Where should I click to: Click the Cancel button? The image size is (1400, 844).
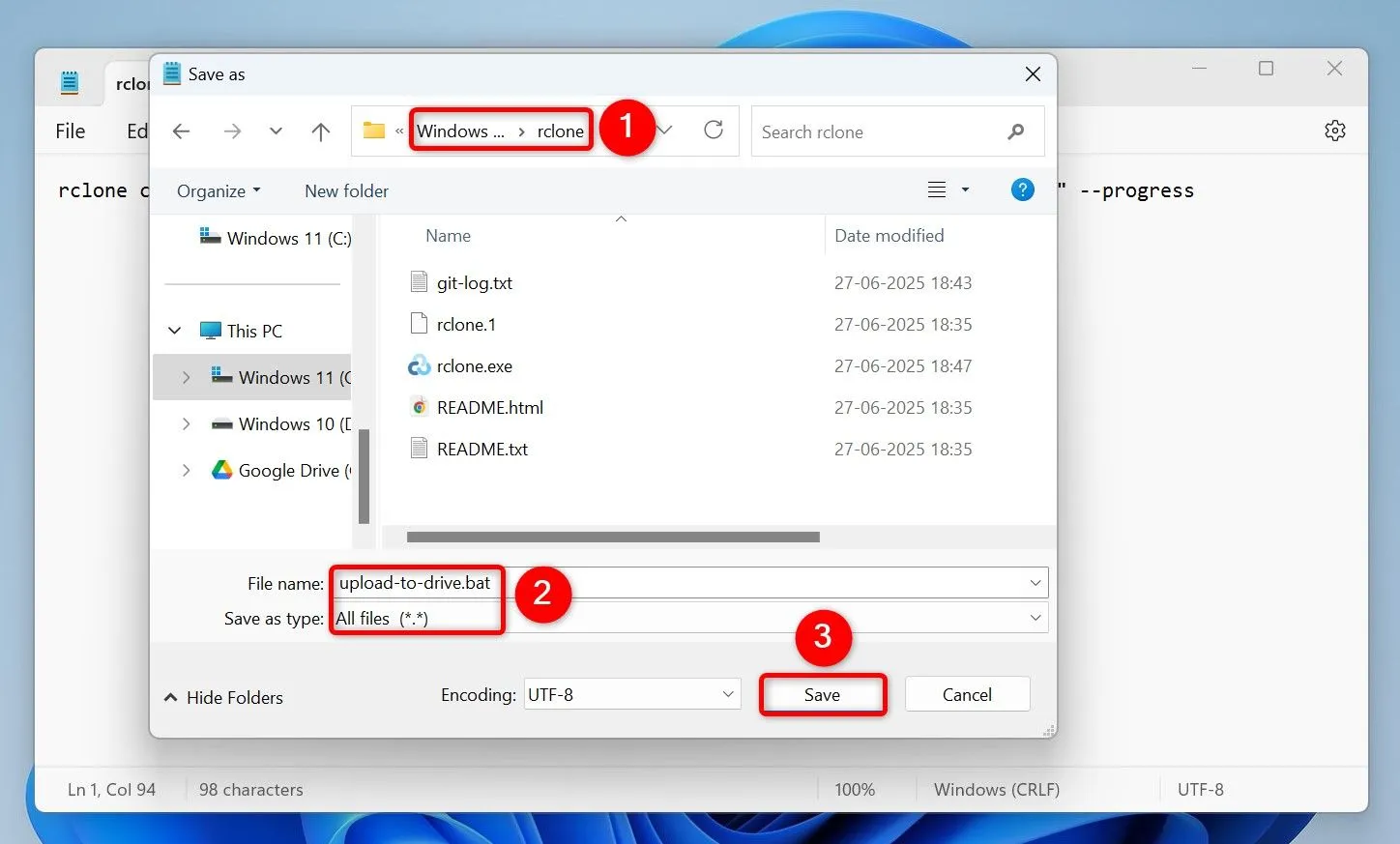(966, 693)
